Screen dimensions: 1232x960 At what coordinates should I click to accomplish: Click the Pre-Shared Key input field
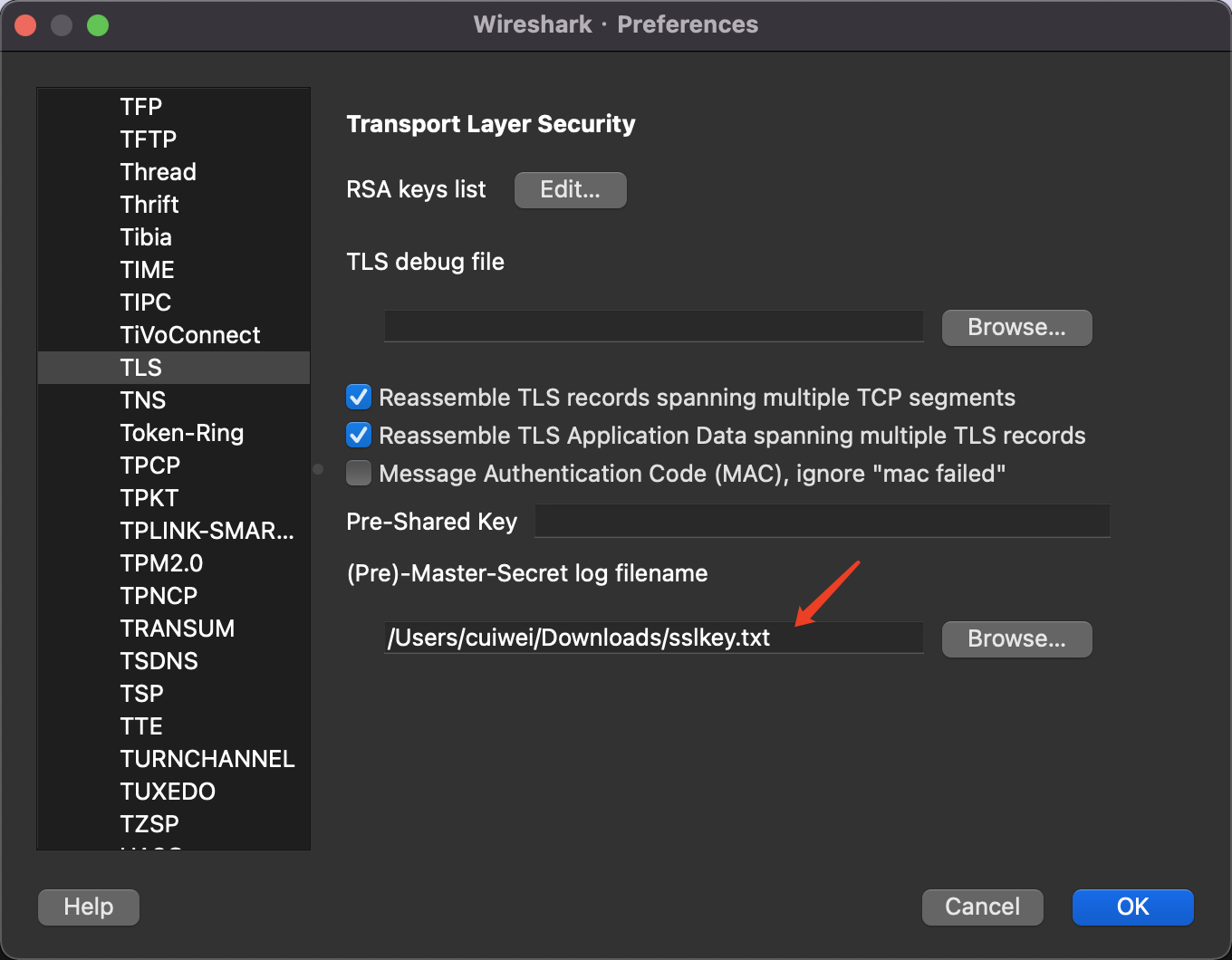click(x=823, y=521)
